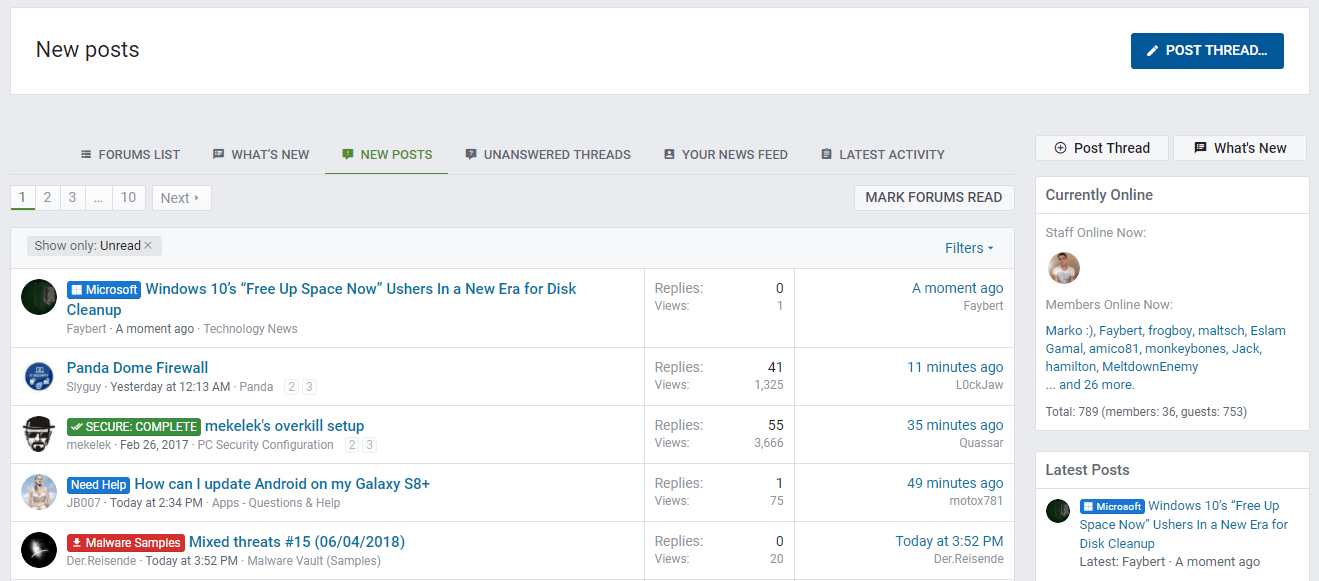1319x581 pixels.
Task: Open the Latest Activity tab
Action: (882, 155)
